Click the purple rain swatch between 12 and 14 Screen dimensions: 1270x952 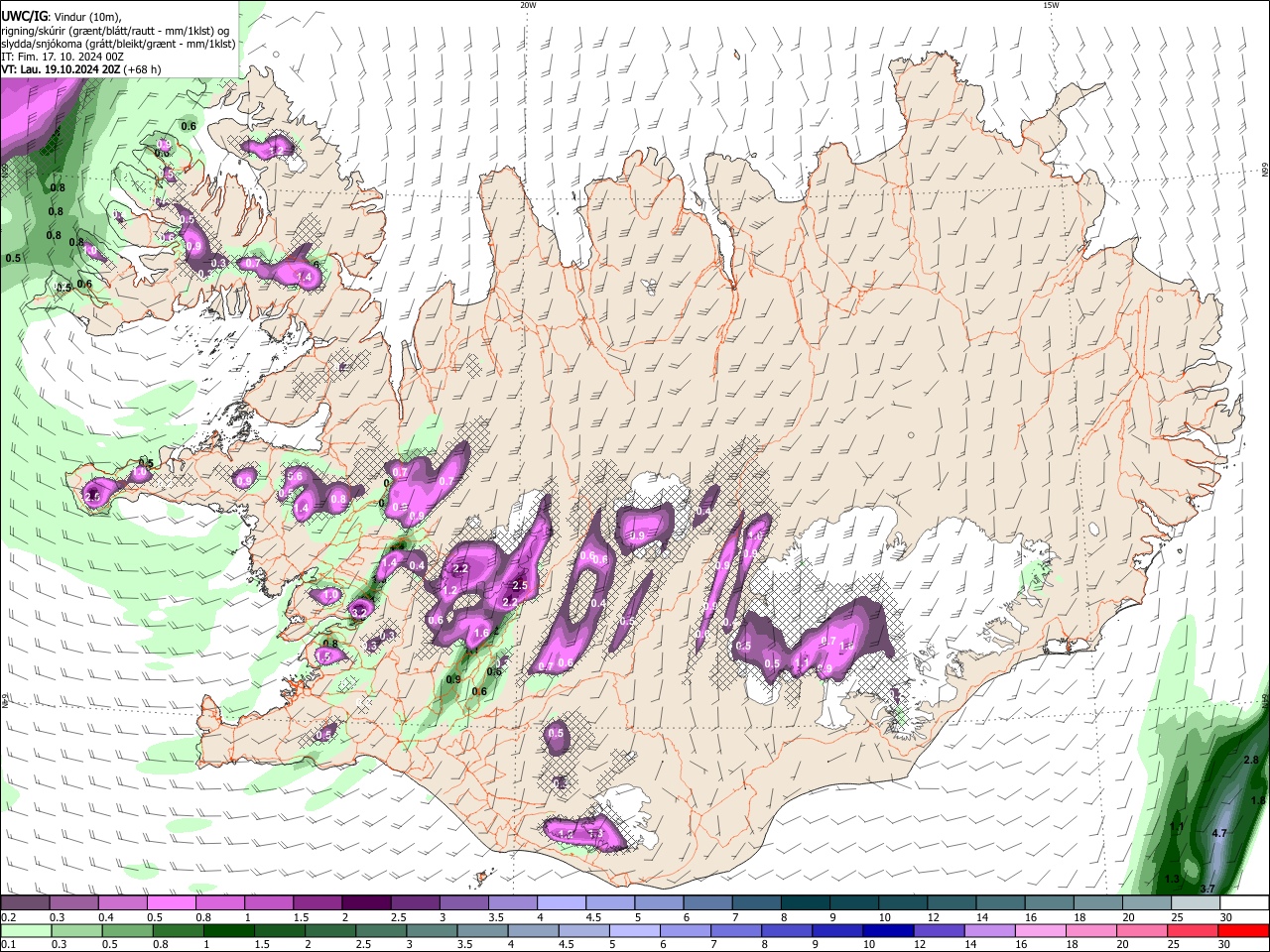(x=939, y=931)
